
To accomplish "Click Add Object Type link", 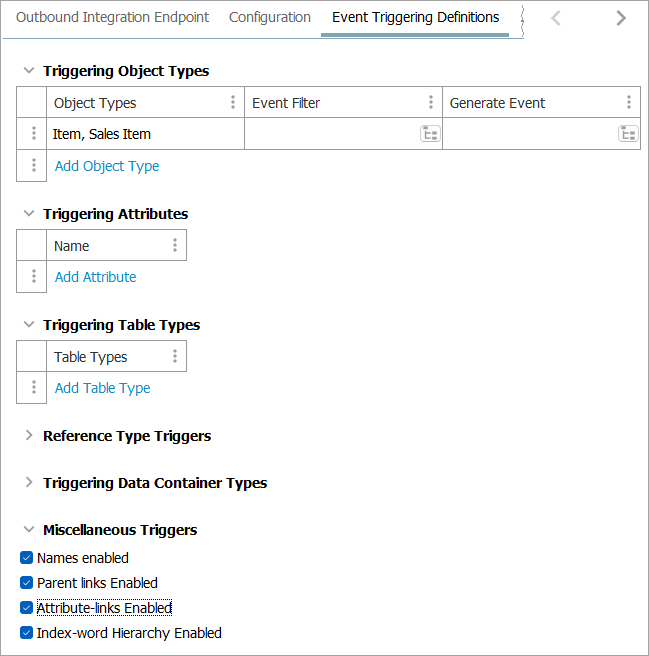I will pyautogui.click(x=107, y=166).
